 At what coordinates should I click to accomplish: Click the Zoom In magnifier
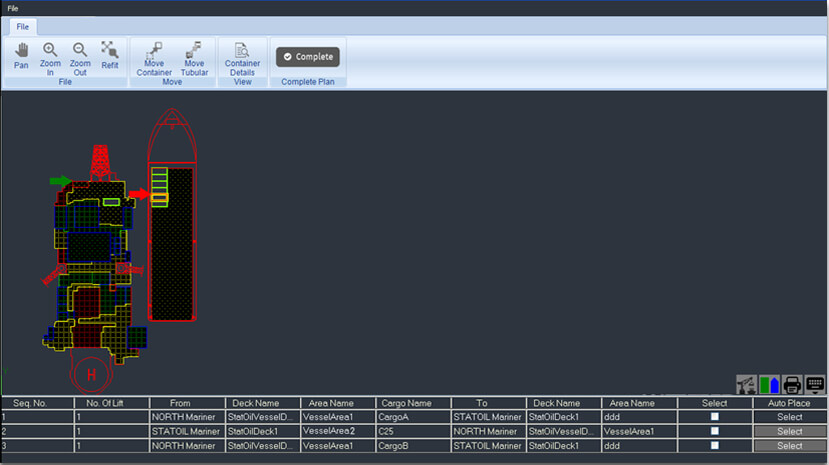50,56
